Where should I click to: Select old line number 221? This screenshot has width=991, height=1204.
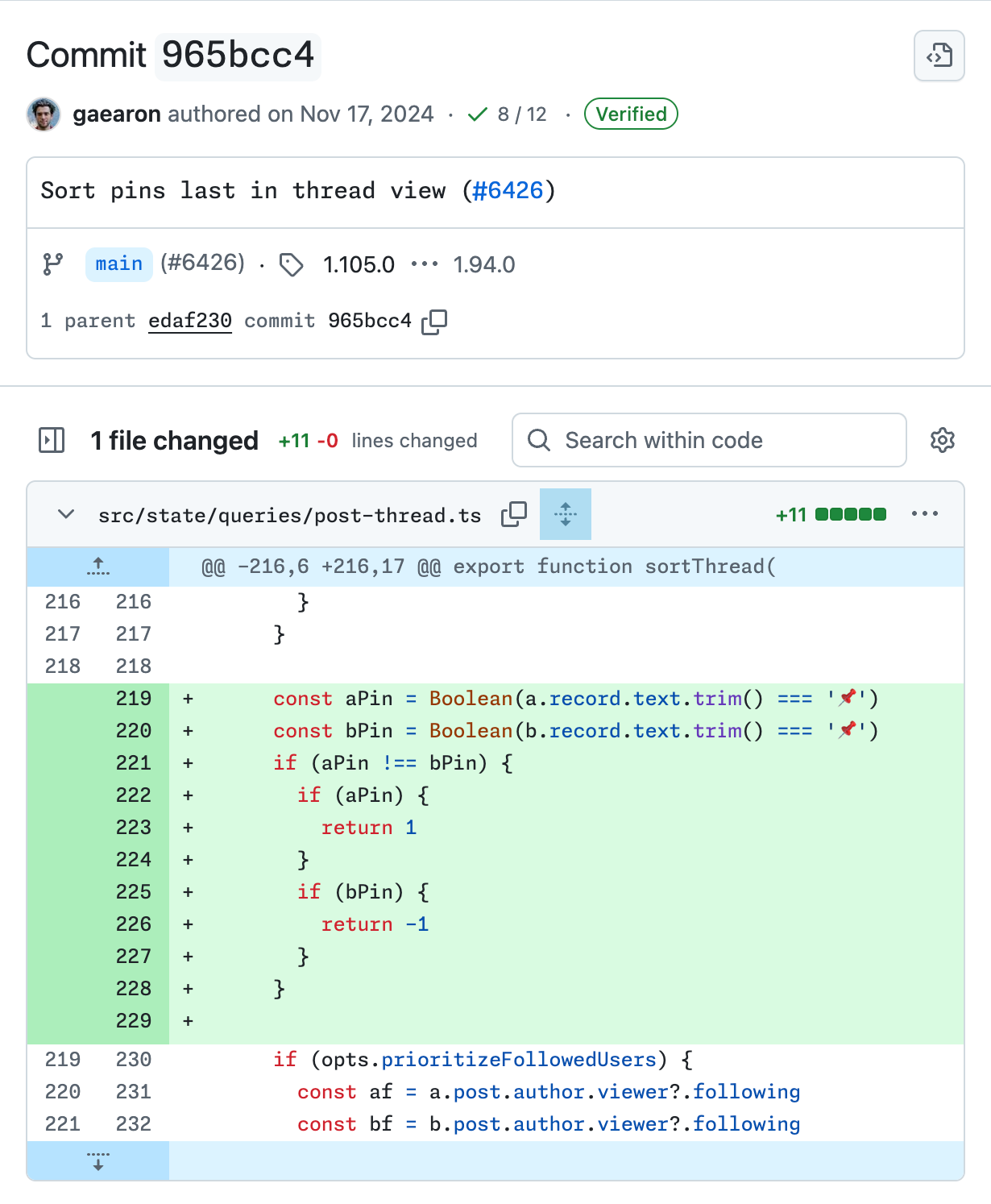coord(63,1124)
